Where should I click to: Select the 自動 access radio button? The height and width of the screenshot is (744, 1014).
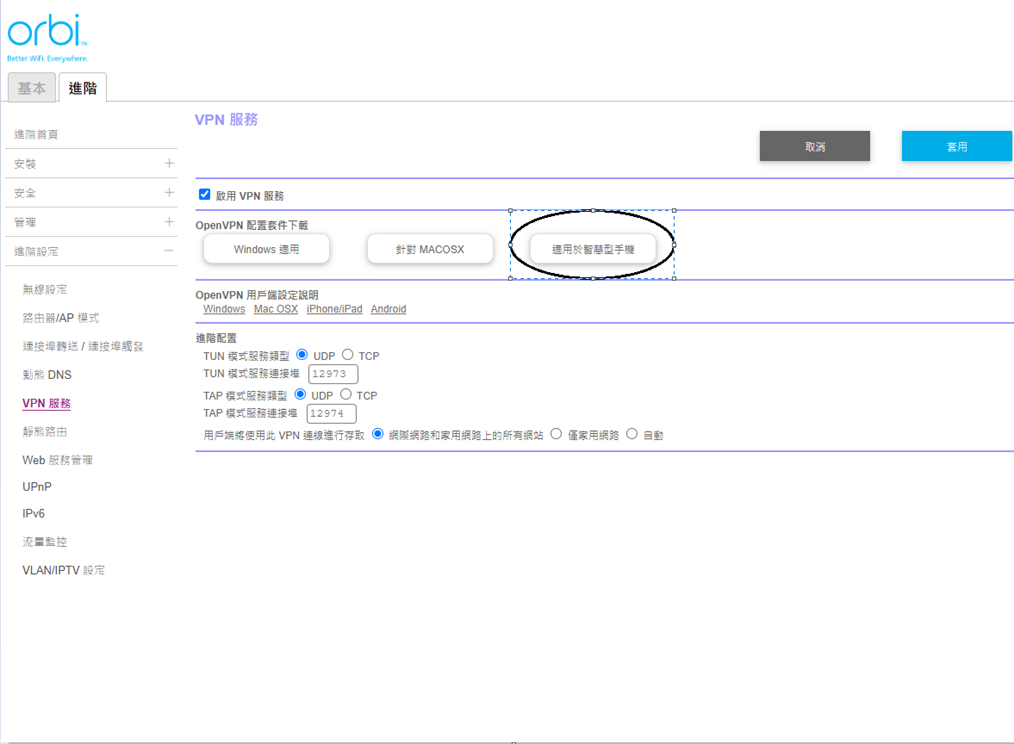[x=632, y=435]
